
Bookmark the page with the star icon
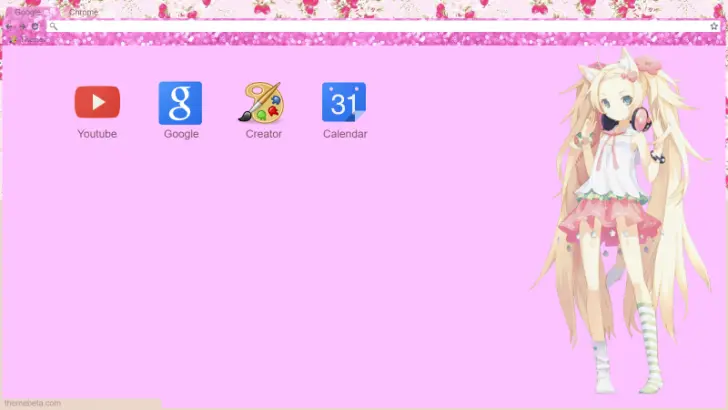coord(714,26)
